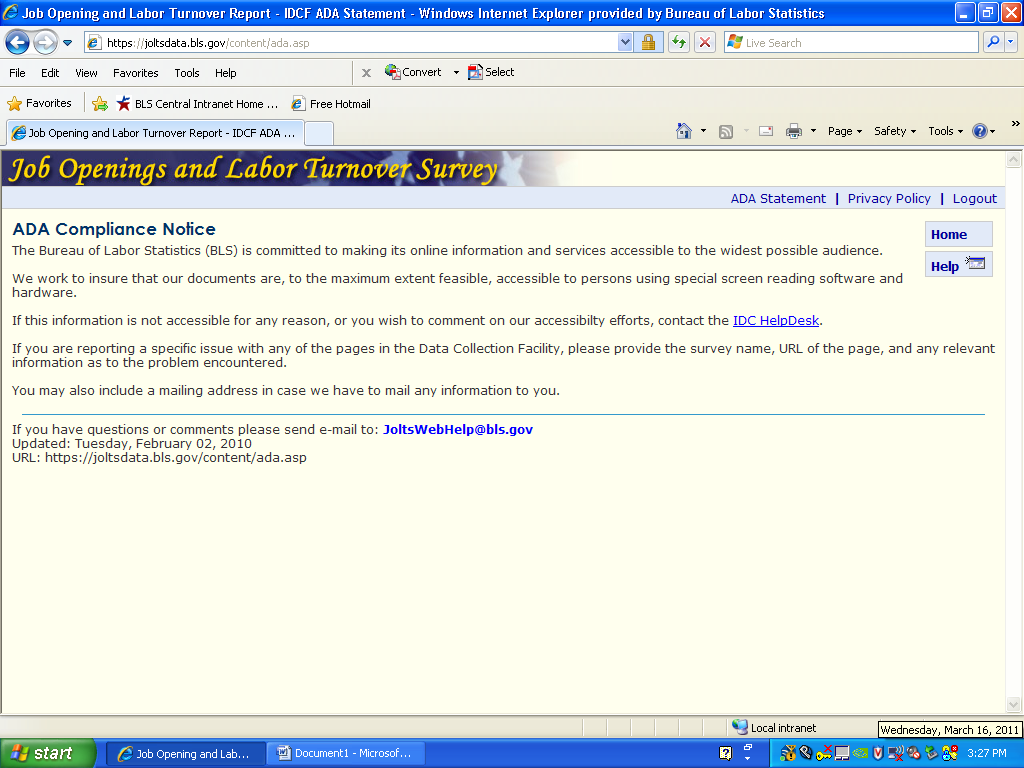The height and width of the screenshot is (768, 1024).
Task: Open the IDC HelpDesk link
Action: click(775, 321)
